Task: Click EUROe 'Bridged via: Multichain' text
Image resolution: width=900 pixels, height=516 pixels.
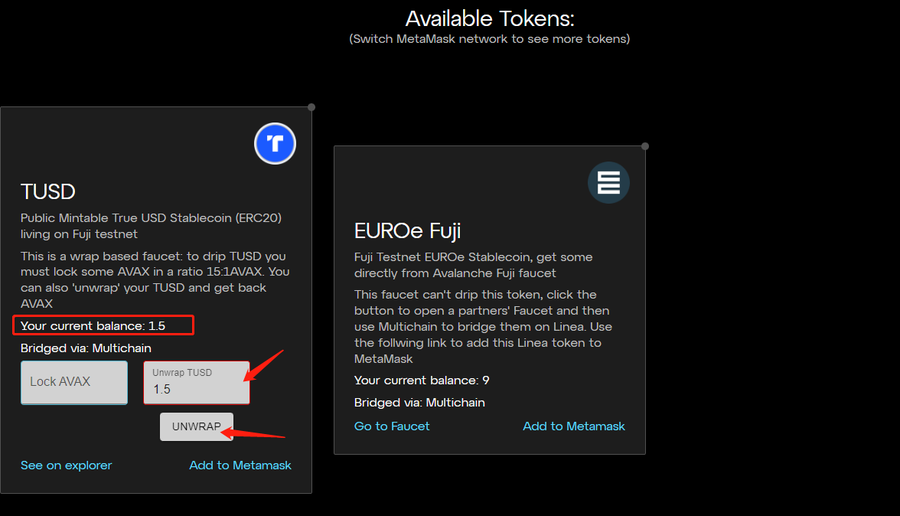Action: coord(420,403)
